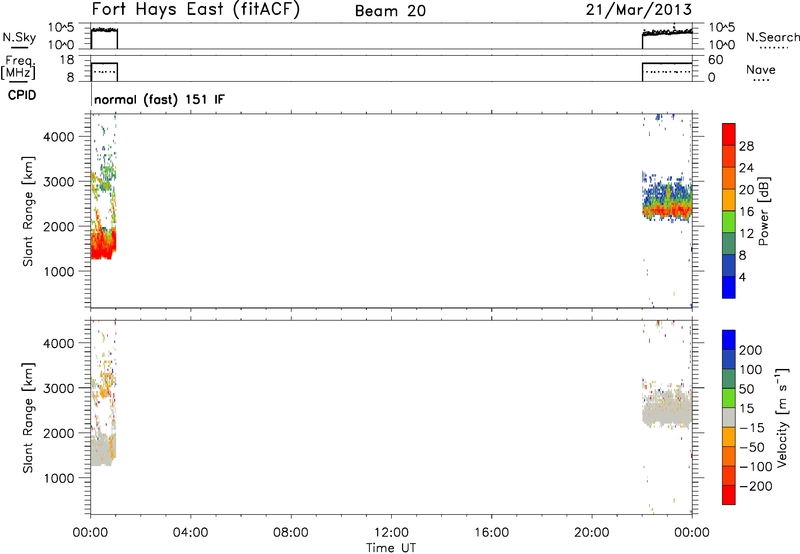Click the gray segment of the velocity colorbar
The height and width of the screenshot is (554, 800).
729,417
